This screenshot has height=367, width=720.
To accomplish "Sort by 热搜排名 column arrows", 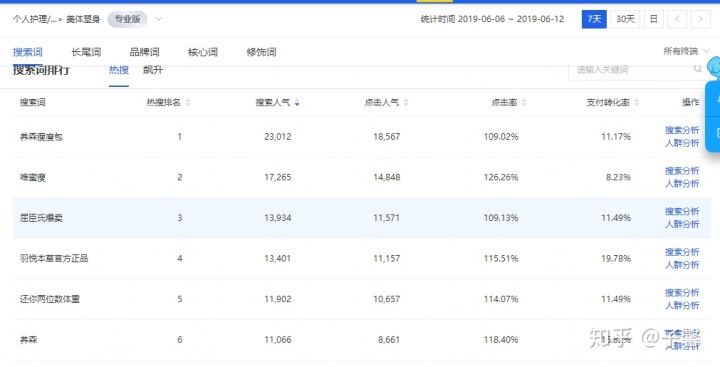I will (188, 102).
